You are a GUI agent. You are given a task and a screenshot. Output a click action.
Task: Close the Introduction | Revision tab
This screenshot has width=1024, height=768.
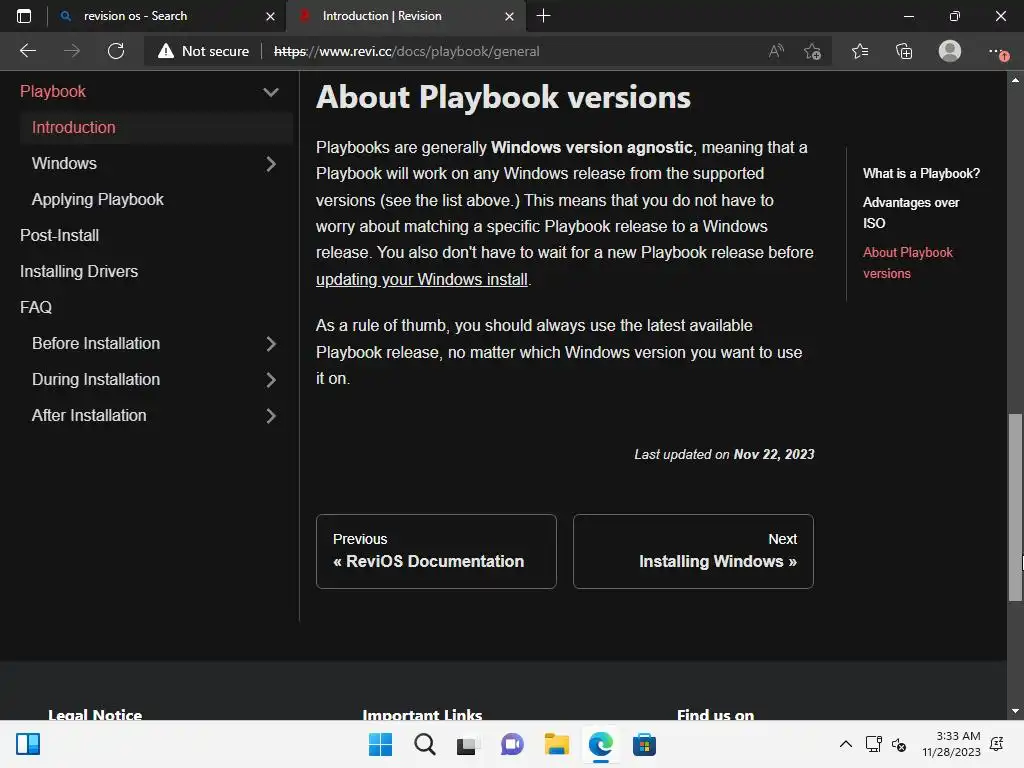[509, 16]
